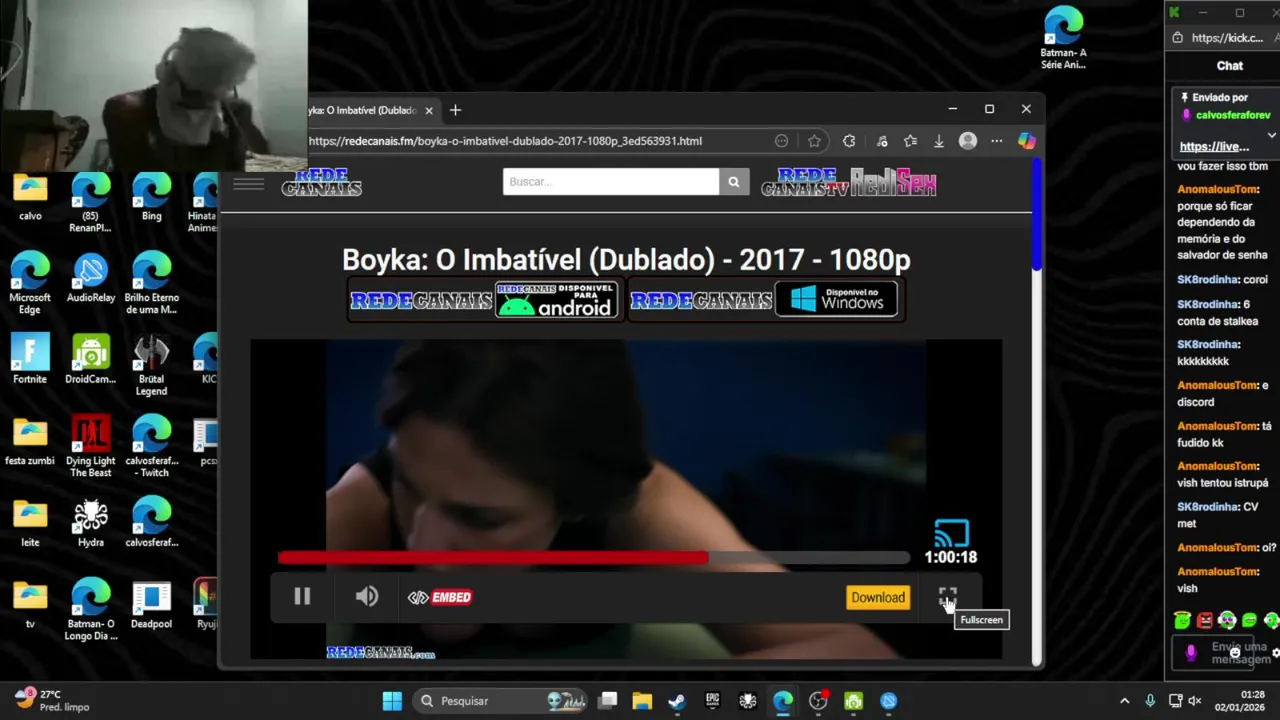This screenshot has width=1280, height=720.
Task: Open Edge profile avatar
Action: (968, 141)
